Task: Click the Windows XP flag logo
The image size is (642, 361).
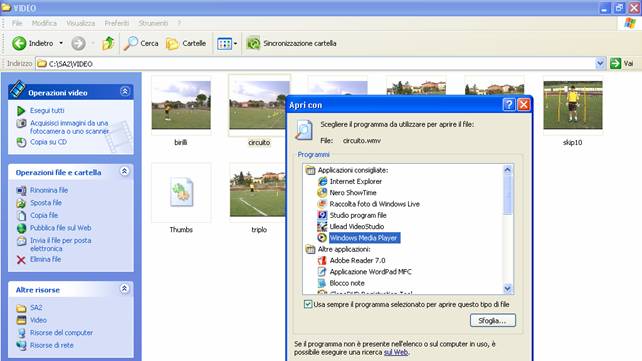Action: pos(630,23)
